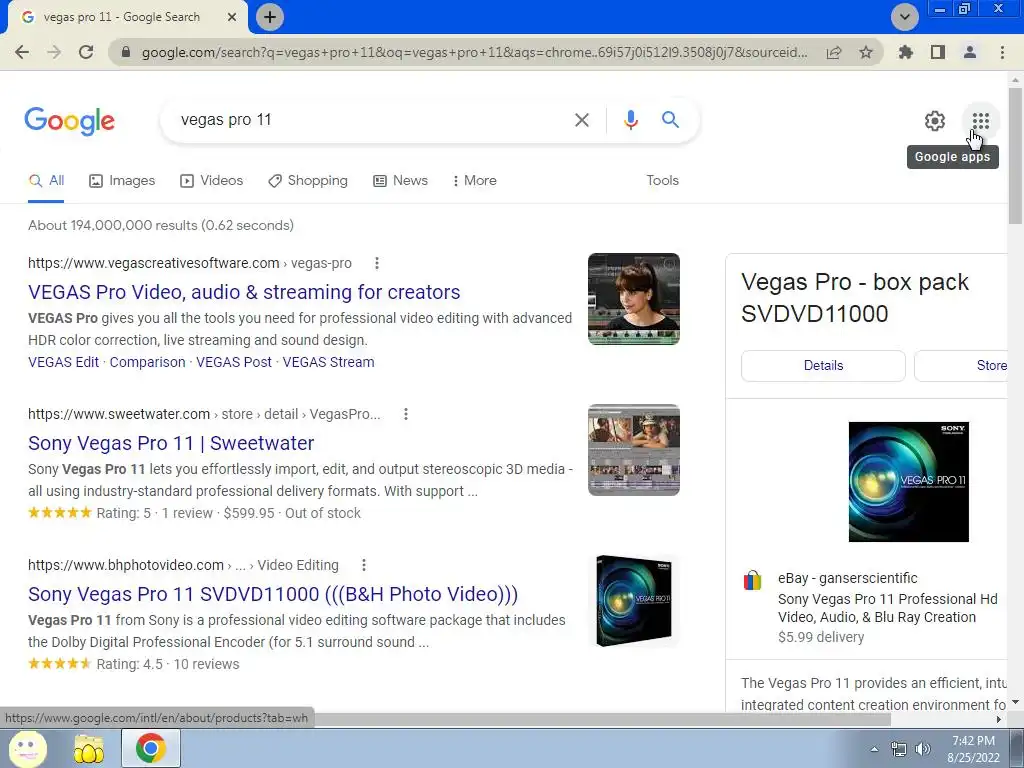The width and height of the screenshot is (1024, 768).
Task: Reload the page with the refresh icon
Action: pyautogui.click(x=86, y=52)
